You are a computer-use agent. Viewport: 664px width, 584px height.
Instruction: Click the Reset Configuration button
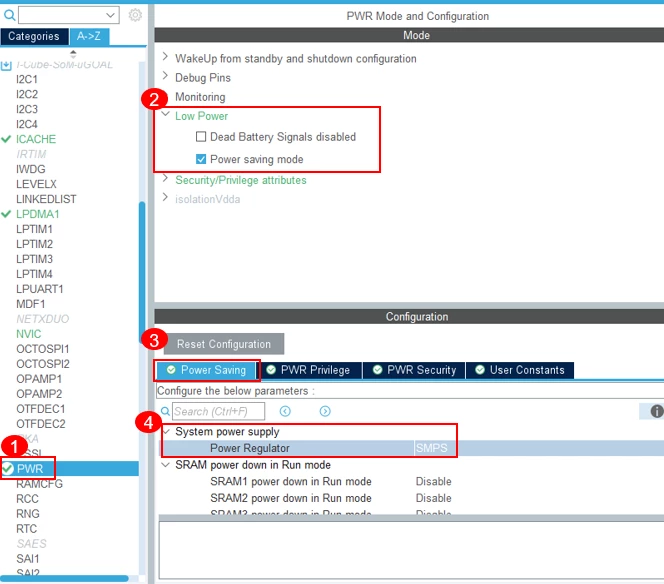click(224, 344)
